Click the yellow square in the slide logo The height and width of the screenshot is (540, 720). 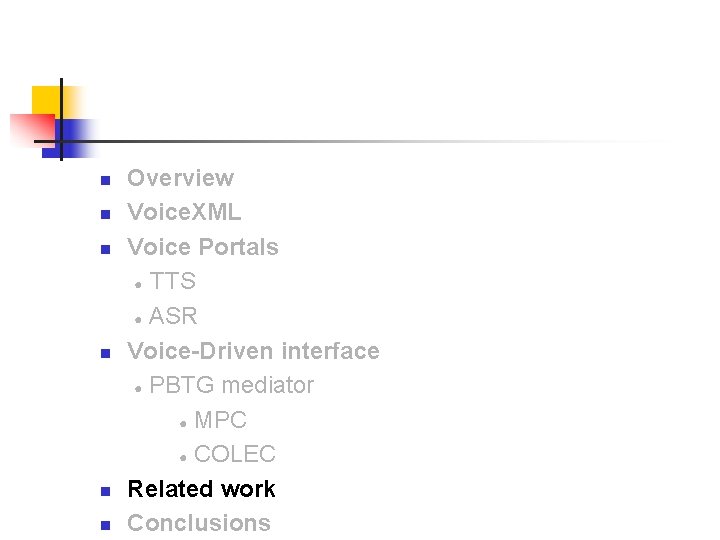46,100
